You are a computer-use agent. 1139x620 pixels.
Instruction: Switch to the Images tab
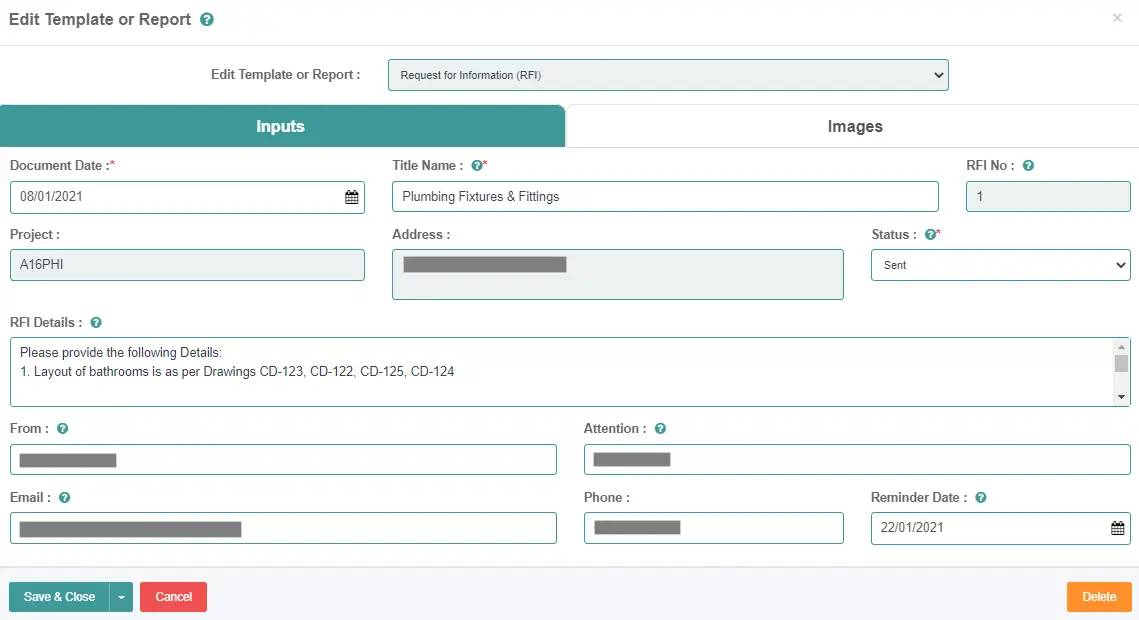tap(854, 127)
